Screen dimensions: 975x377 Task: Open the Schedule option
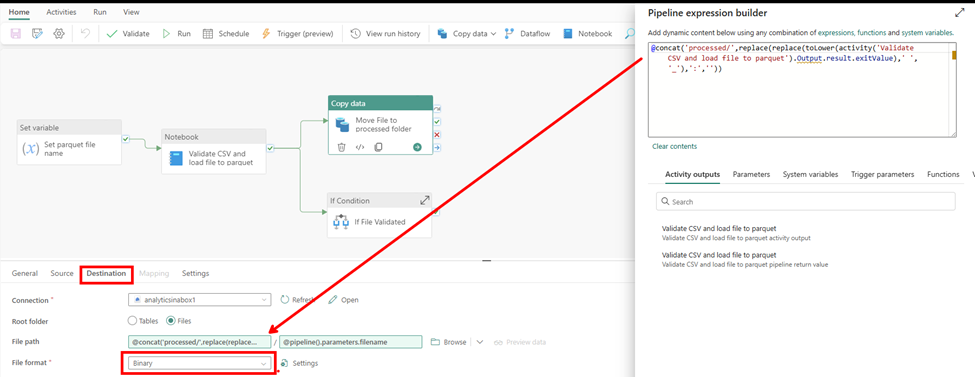[226, 34]
